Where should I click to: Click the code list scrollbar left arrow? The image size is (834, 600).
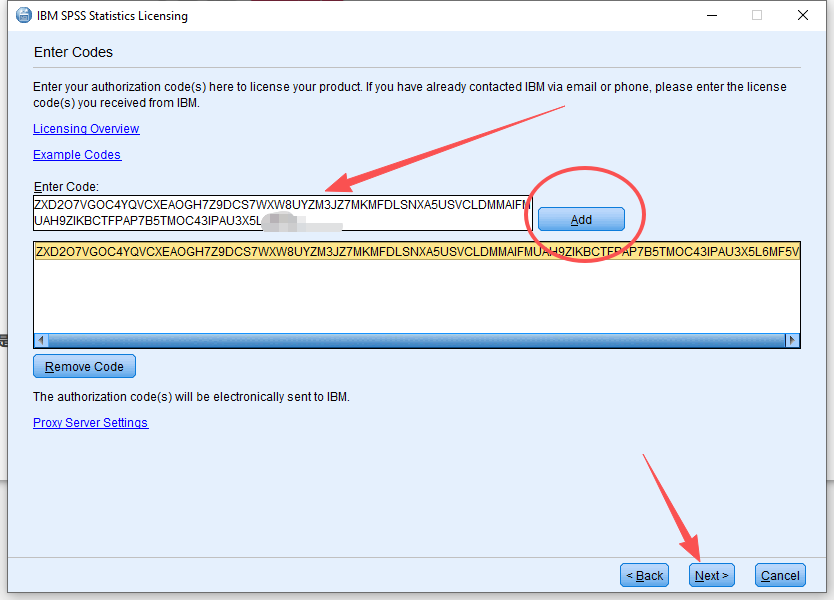[41, 340]
